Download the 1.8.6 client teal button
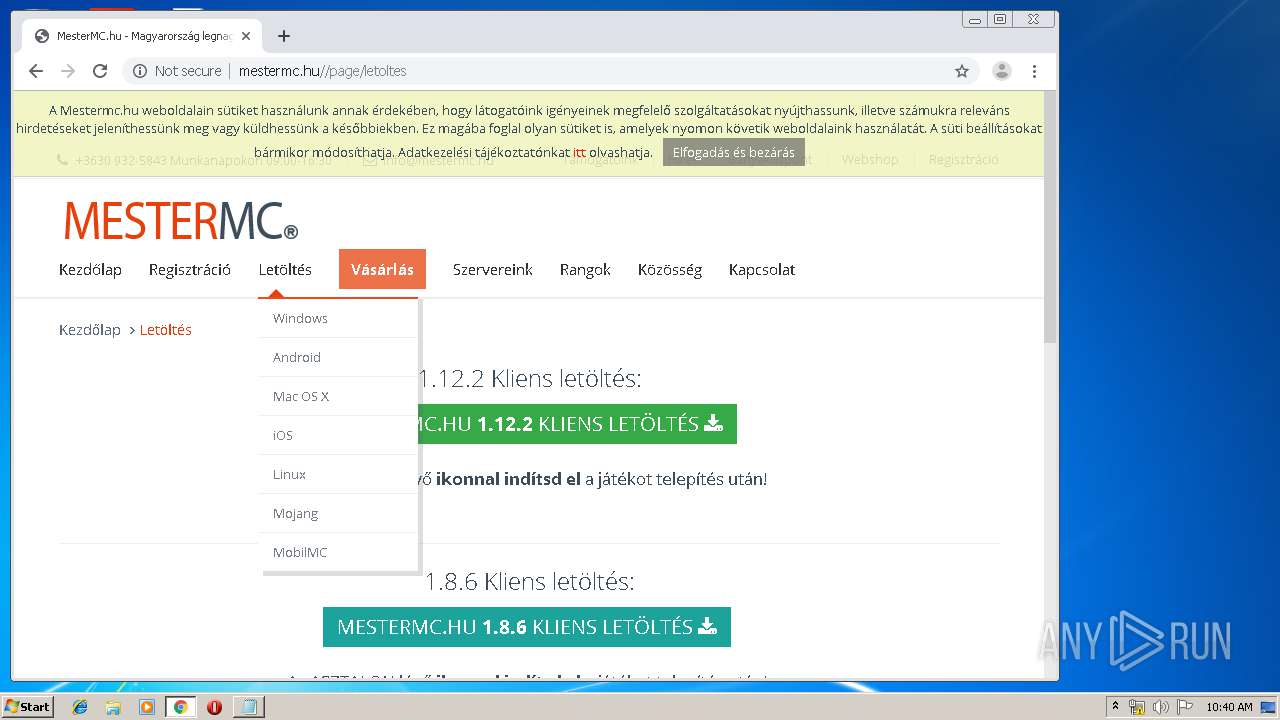 pyautogui.click(x=527, y=627)
